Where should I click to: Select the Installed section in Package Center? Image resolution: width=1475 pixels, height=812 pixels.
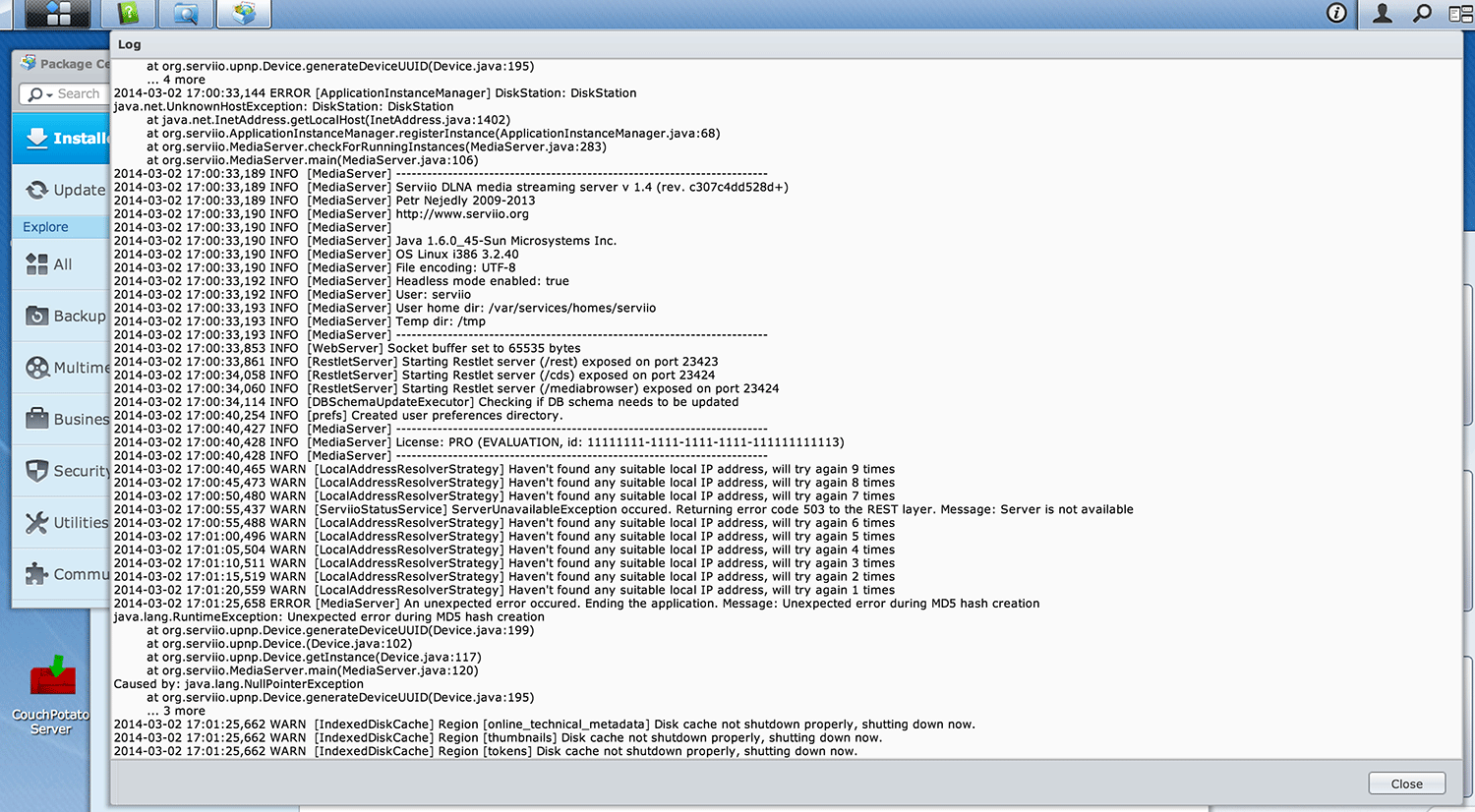pos(61,138)
